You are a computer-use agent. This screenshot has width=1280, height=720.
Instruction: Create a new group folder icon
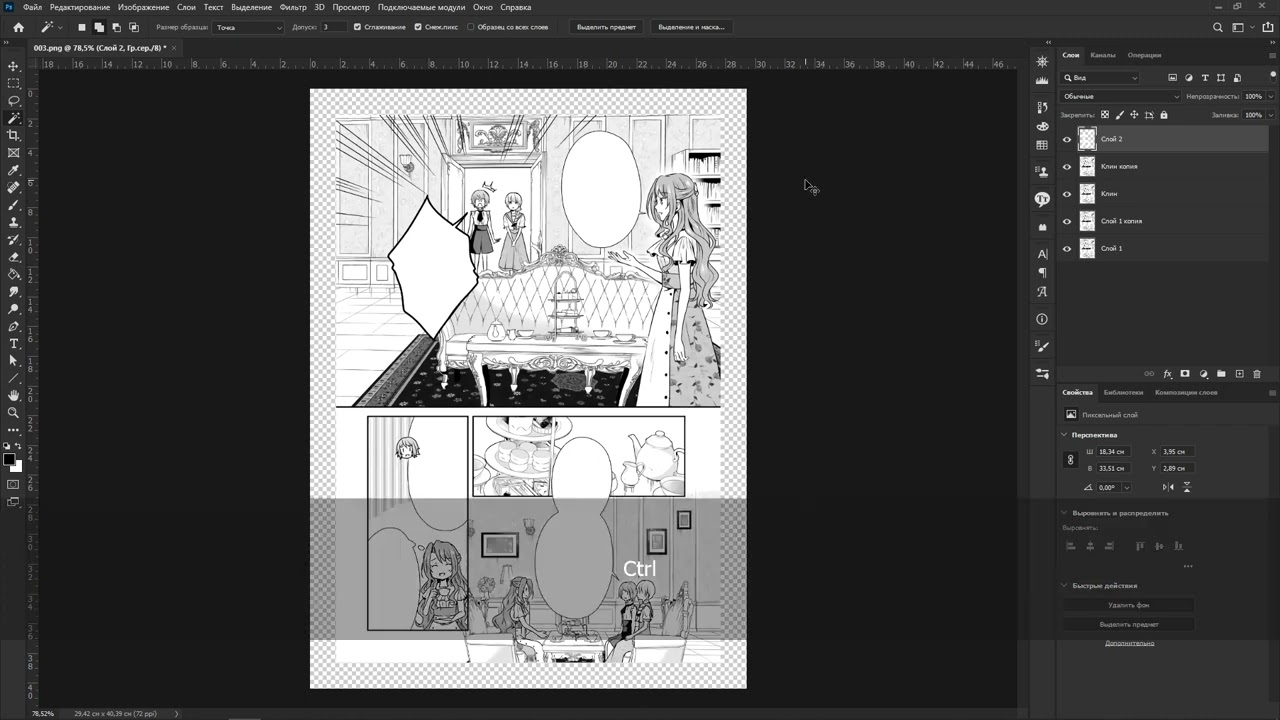click(1221, 374)
